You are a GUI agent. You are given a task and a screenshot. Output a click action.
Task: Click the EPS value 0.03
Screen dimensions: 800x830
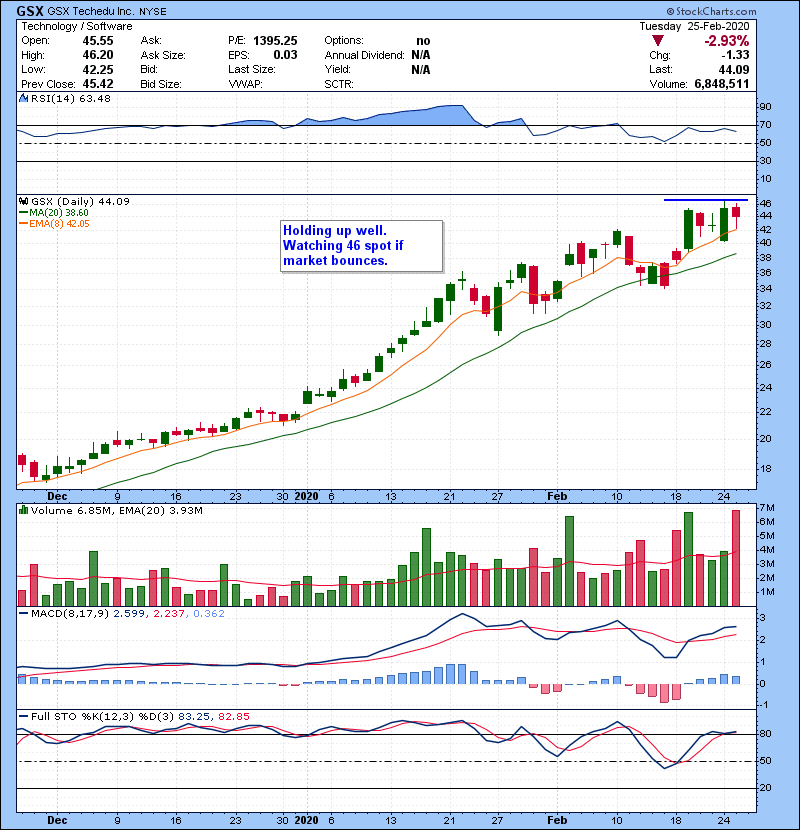(285, 55)
